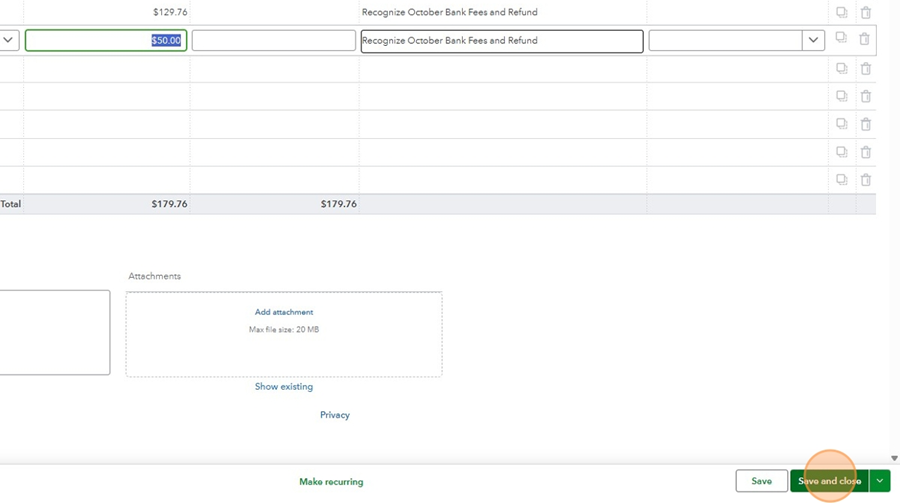This screenshot has width=900, height=503.
Task: Click Make recurring
Action: tap(331, 482)
